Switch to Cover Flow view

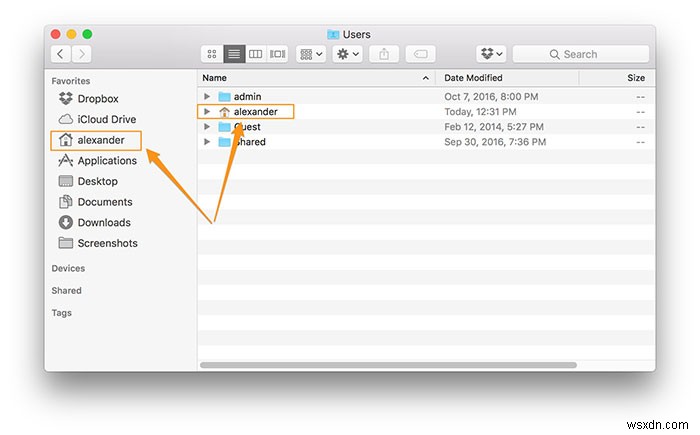point(277,54)
